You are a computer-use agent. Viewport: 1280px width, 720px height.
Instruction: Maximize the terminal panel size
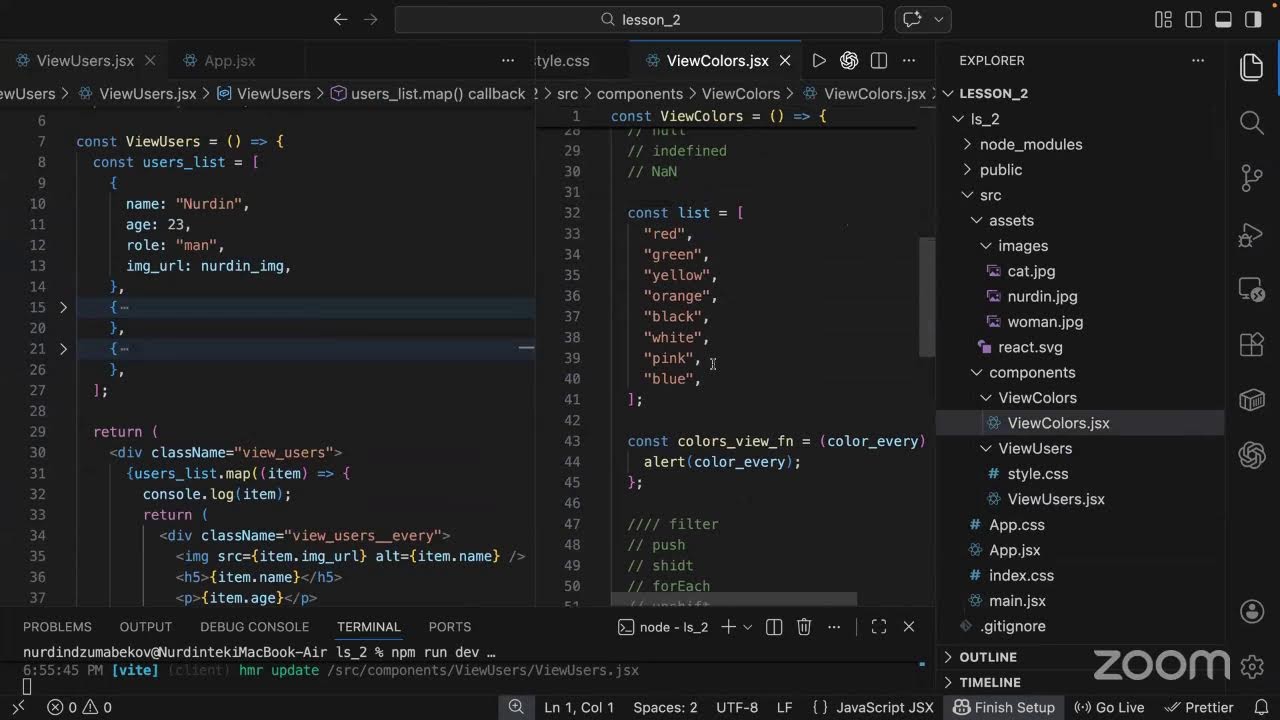[x=879, y=627]
